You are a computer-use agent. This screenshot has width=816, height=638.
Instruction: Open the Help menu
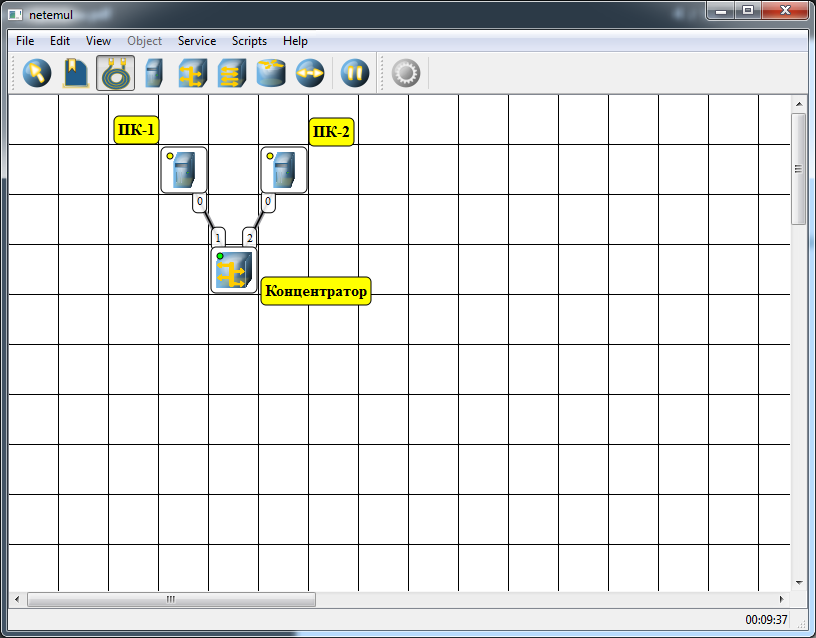pyautogui.click(x=295, y=41)
